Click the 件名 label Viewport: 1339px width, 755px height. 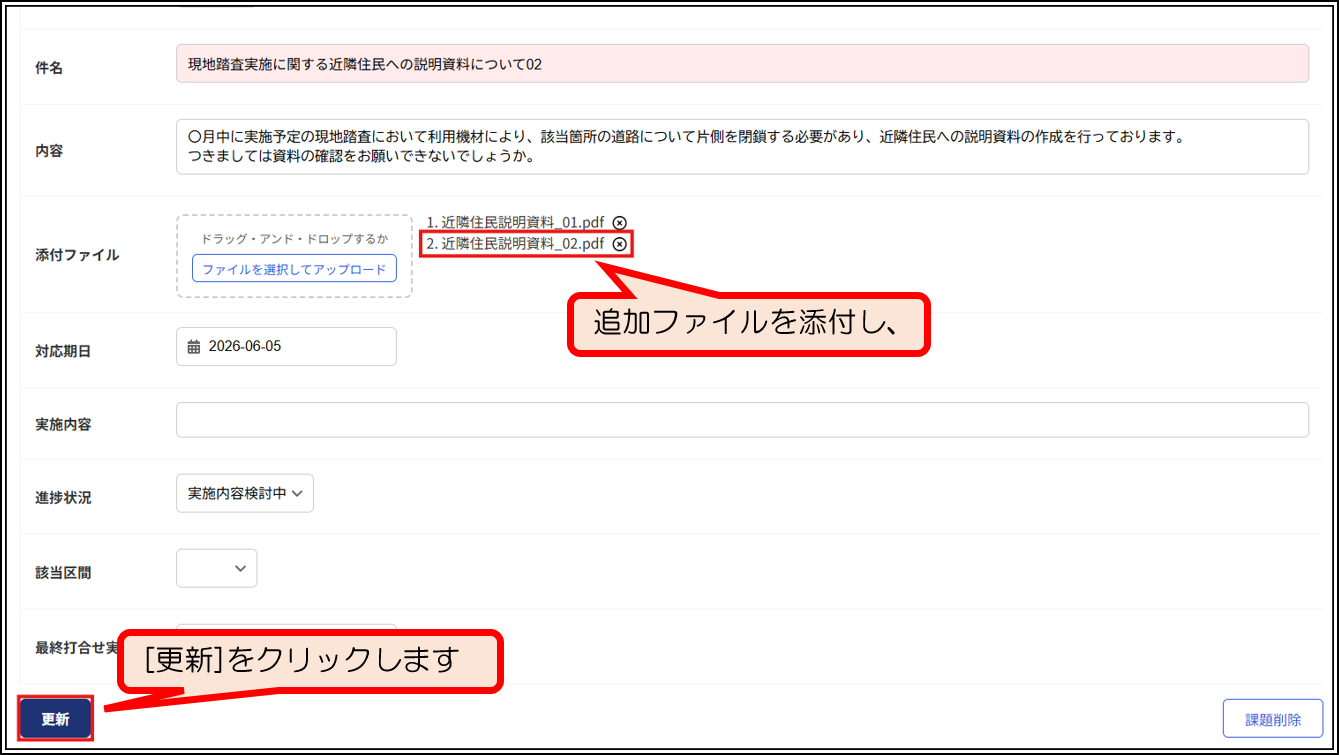coord(49,68)
